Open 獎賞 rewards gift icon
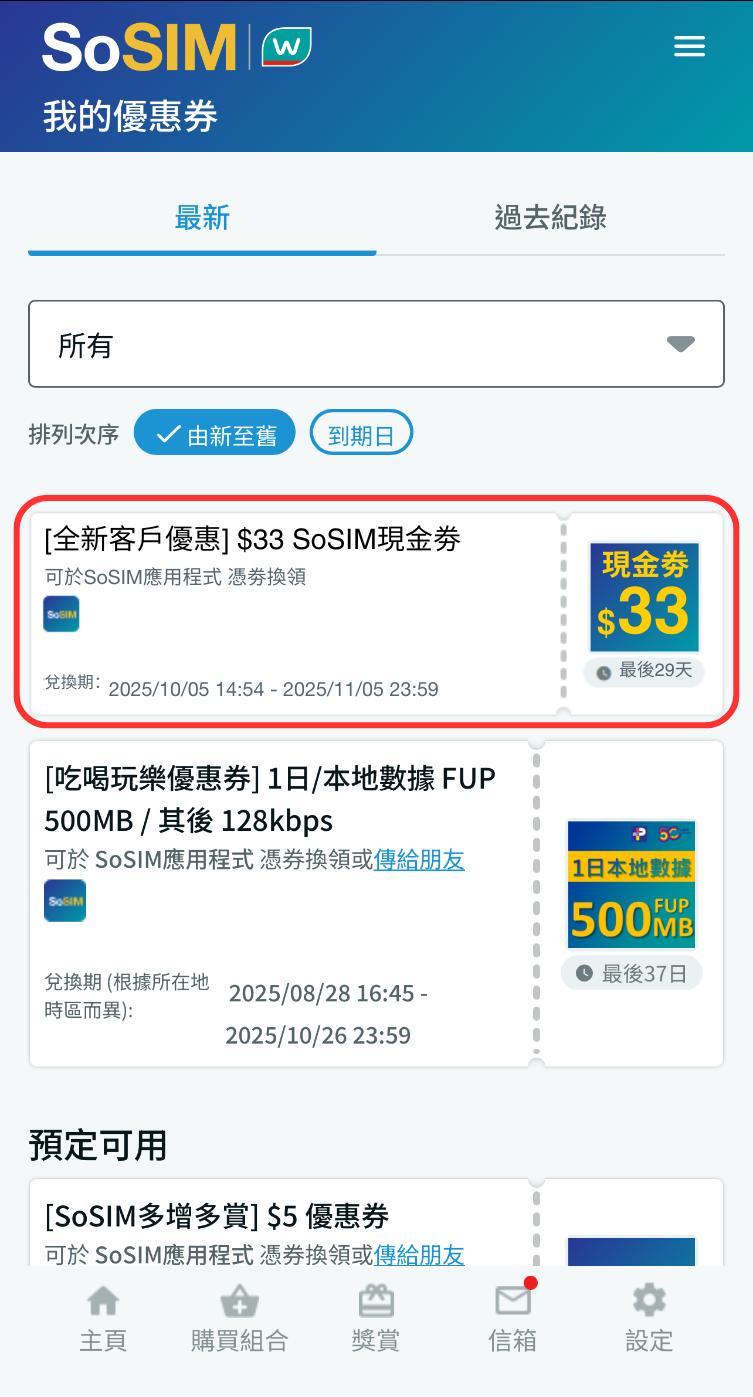 coord(376,1301)
